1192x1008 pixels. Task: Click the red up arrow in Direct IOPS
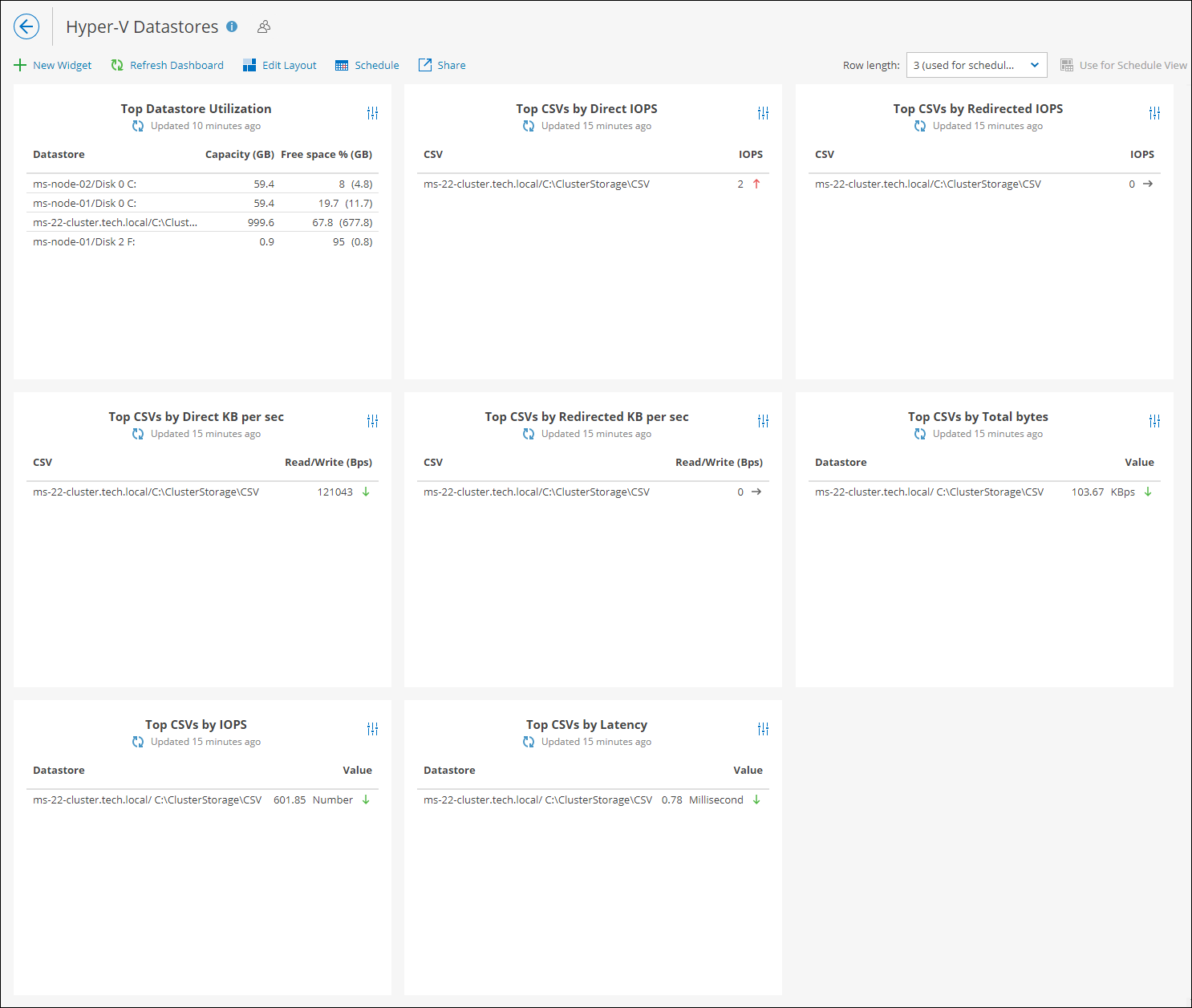click(x=756, y=184)
